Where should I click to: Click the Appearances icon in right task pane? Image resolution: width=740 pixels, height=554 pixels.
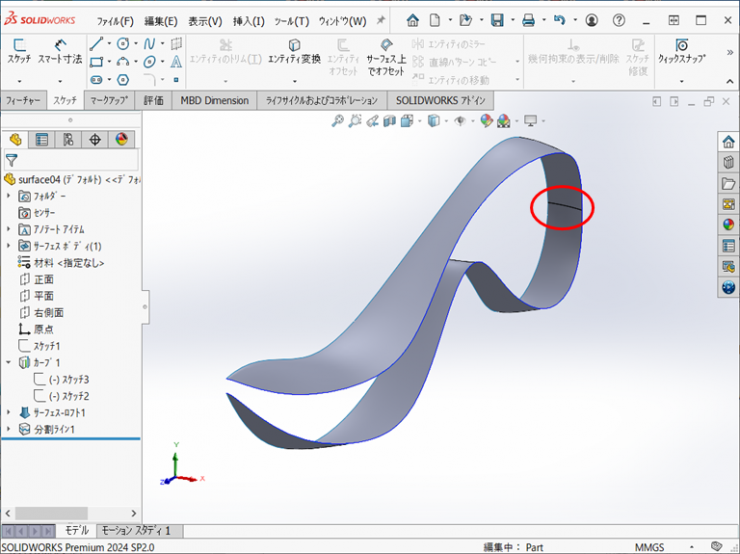coord(728,225)
